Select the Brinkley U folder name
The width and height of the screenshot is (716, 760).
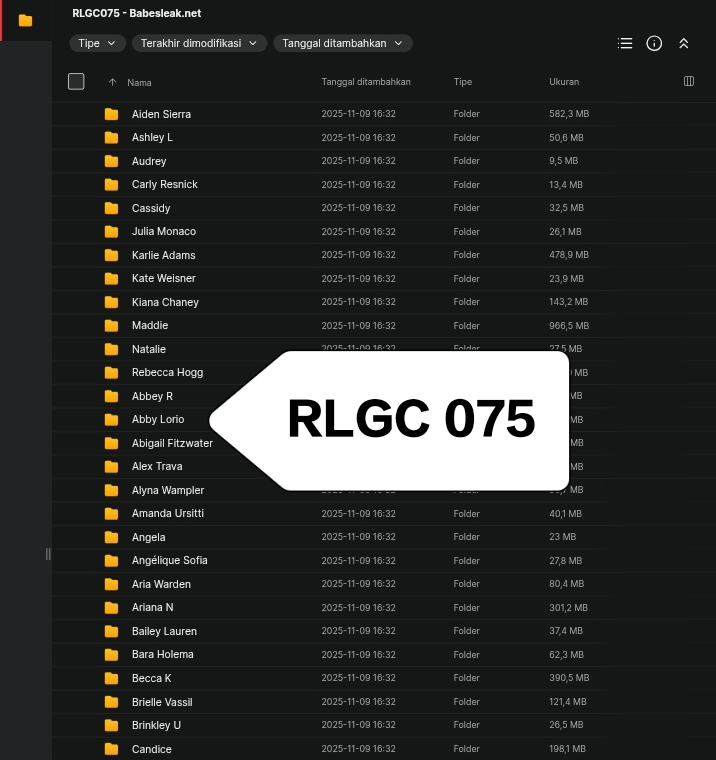coord(157,725)
